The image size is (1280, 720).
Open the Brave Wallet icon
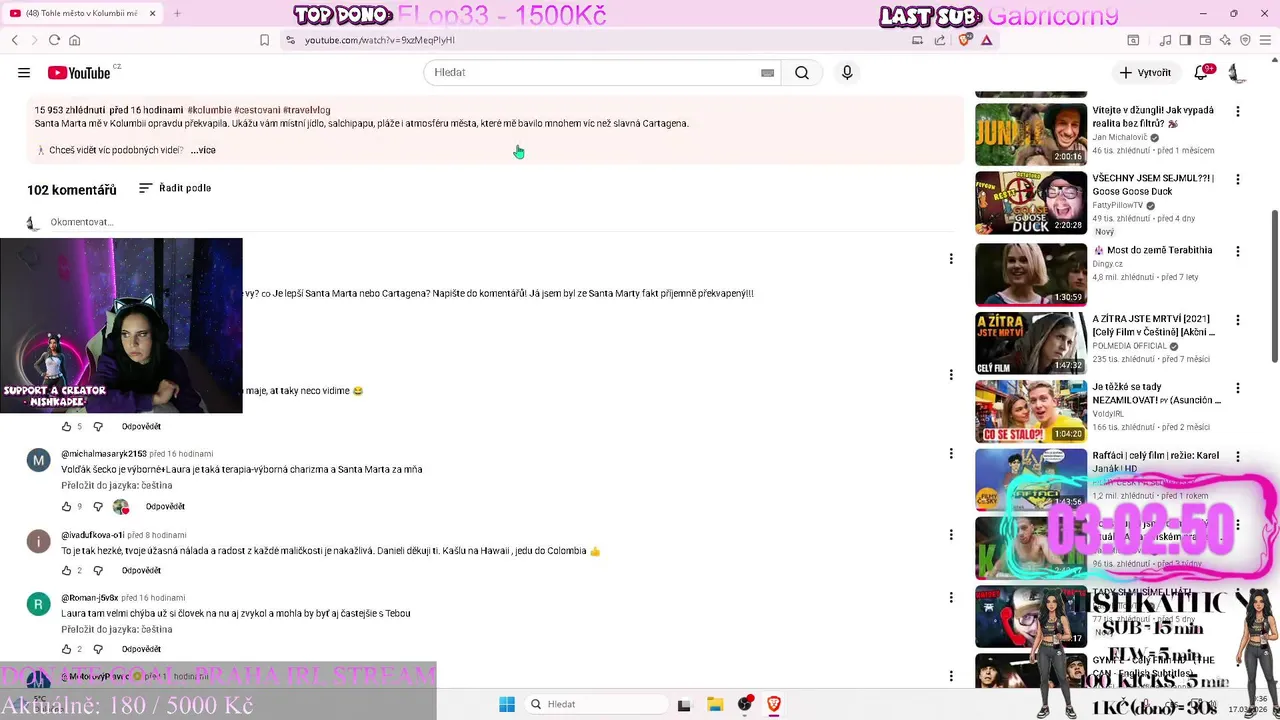[x=1205, y=40]
